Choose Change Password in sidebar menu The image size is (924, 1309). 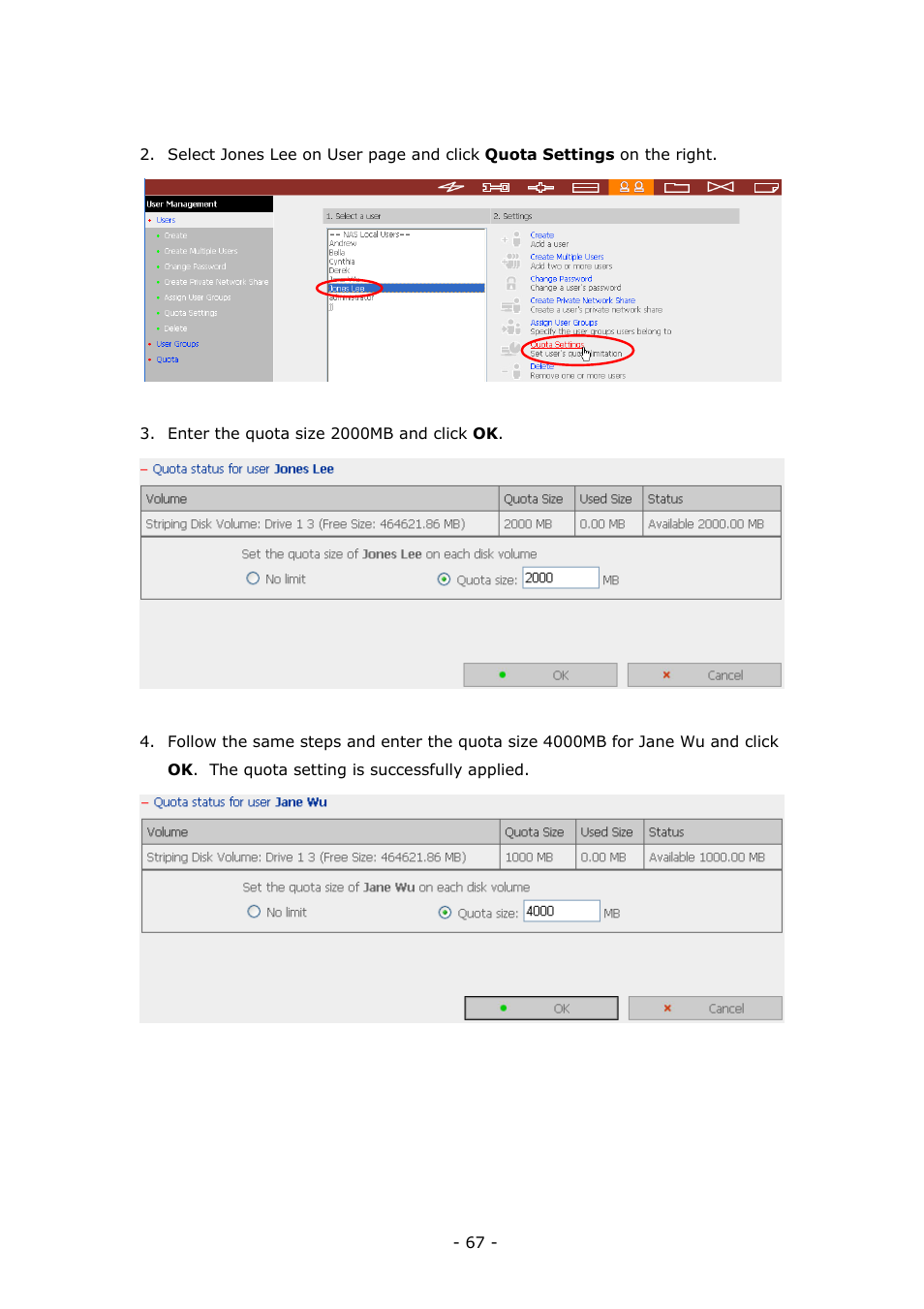(195, 266)
